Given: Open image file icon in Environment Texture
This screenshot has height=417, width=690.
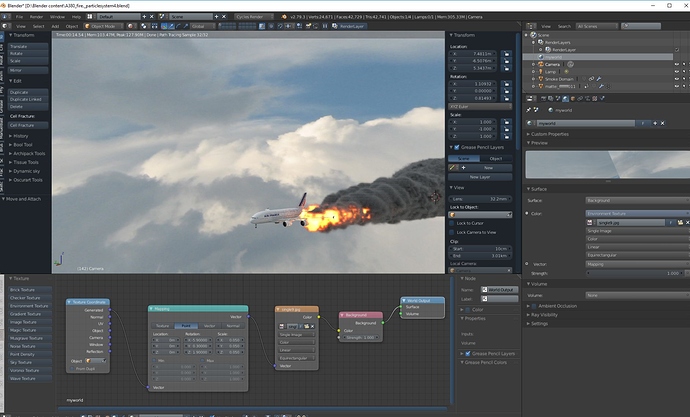Looking at the screenshot, I should 680,223.
